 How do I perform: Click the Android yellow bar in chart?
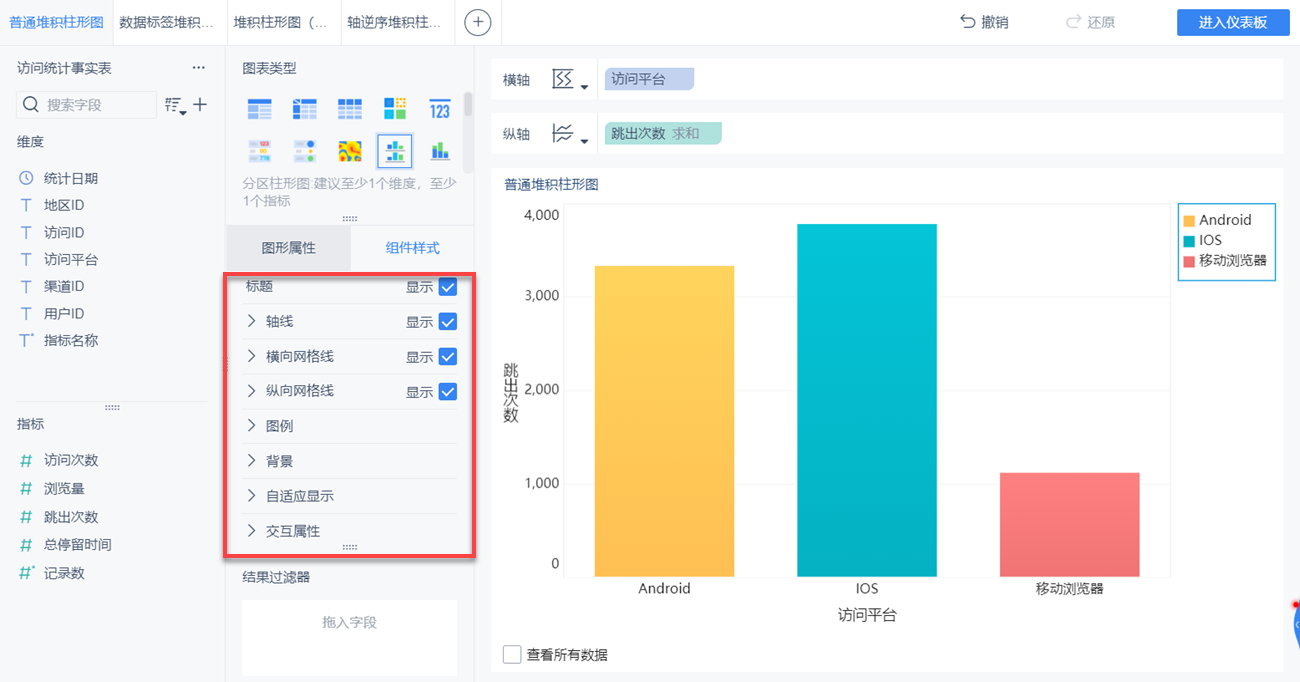664,421
